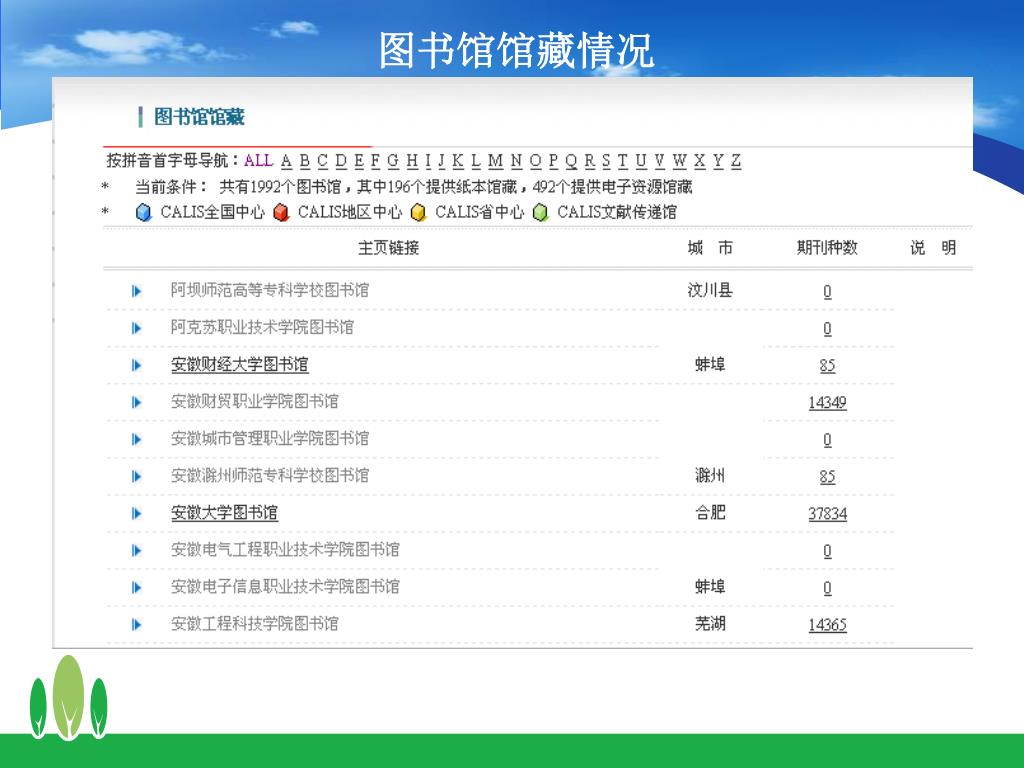Viewport: 1024px width, 768px height.
Task: Filter libraries by letter A
Action: 287,161
